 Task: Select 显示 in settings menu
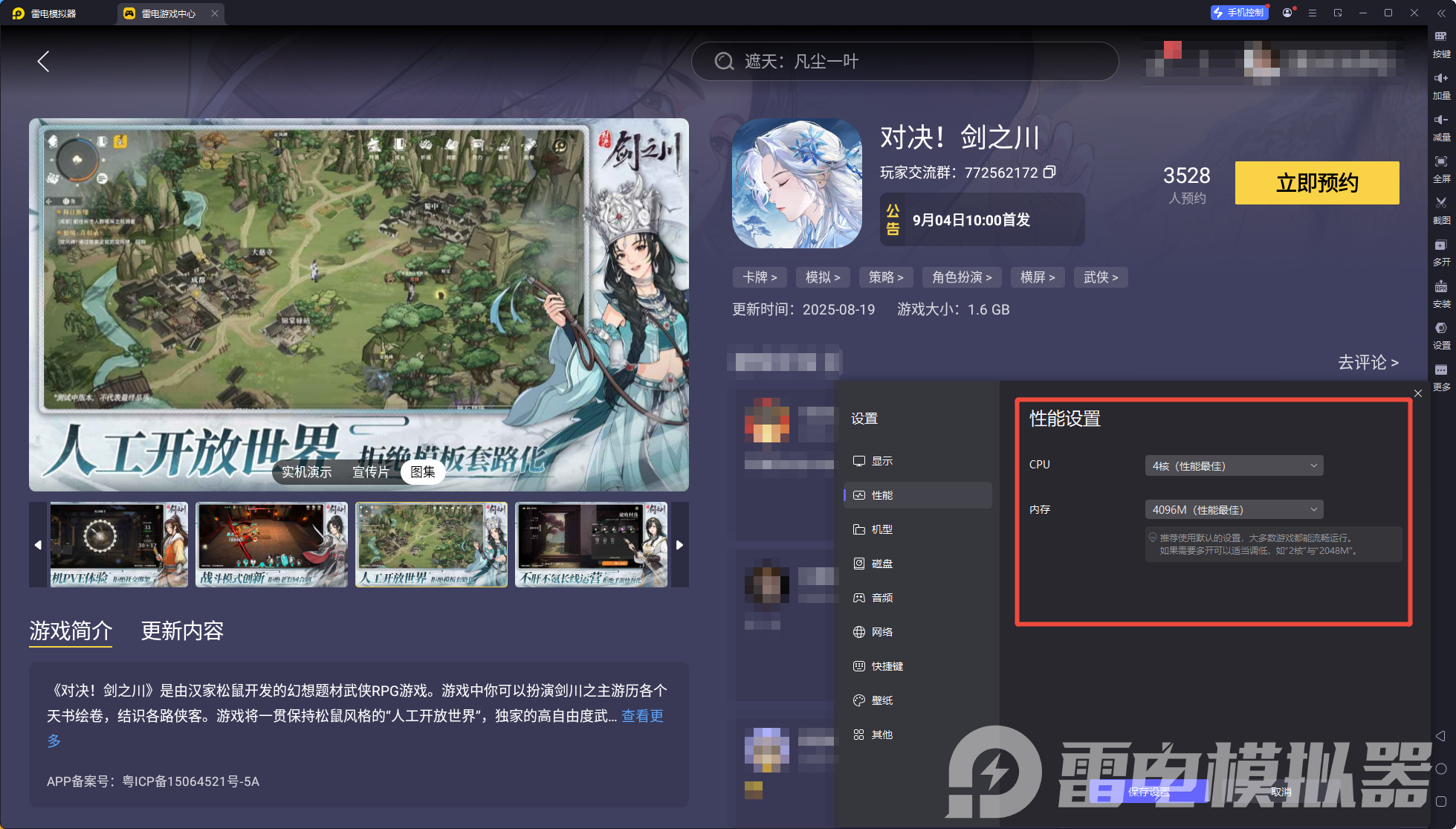[x=881, y=461]
